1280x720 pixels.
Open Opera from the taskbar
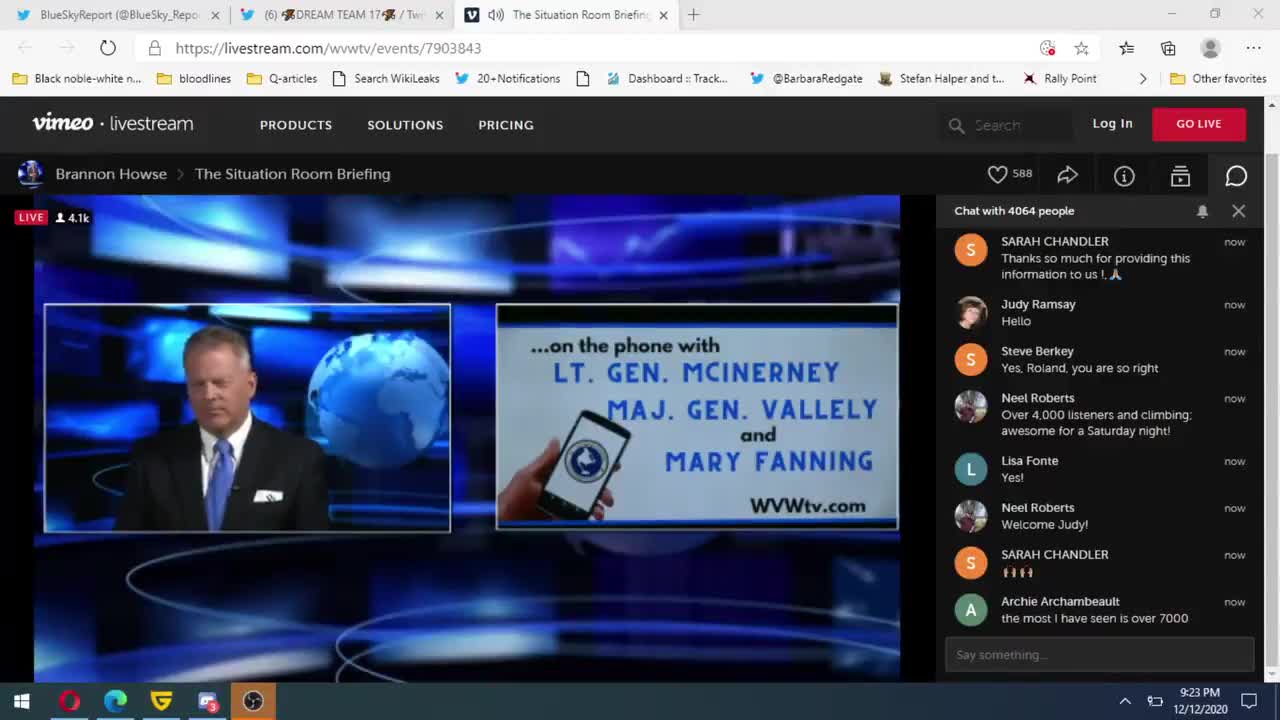(x=69, y=701)
